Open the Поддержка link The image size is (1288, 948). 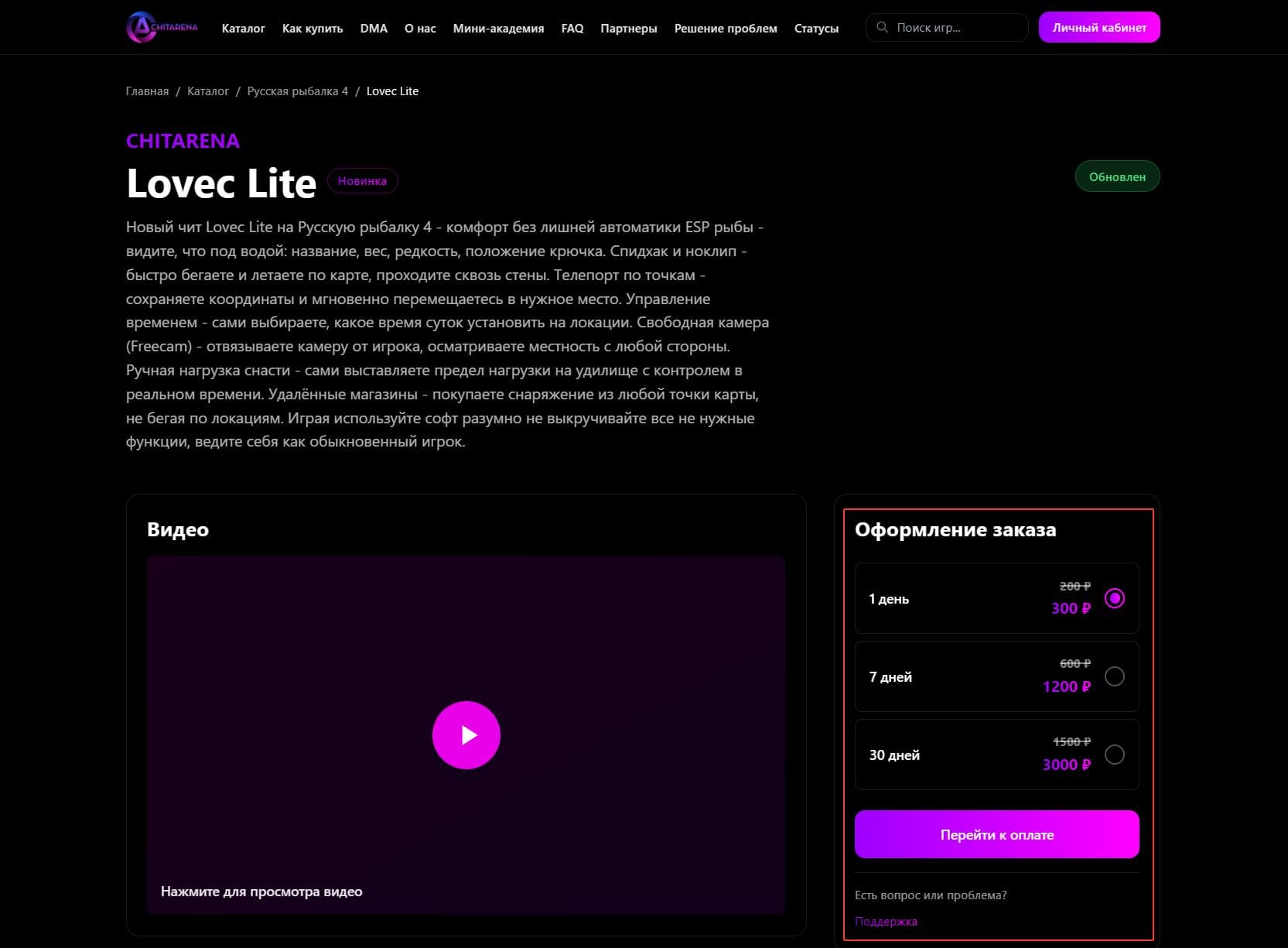(886, 921)
